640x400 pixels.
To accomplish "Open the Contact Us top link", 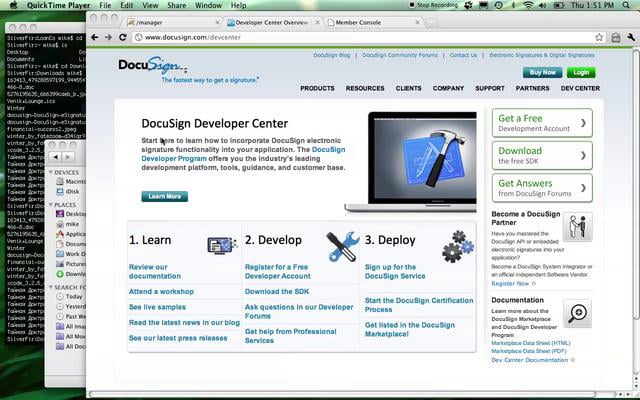I will [463, 55].
